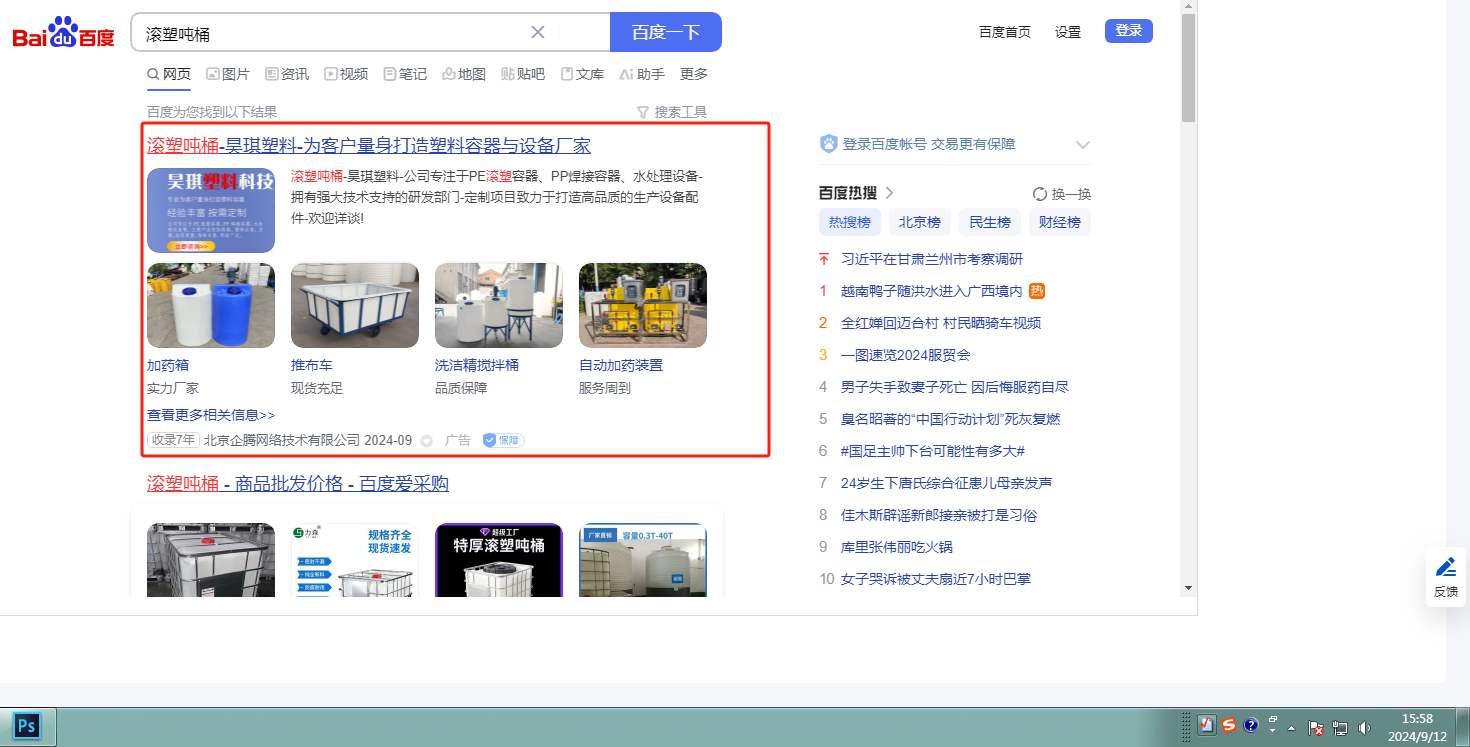
Task: Click the 登录 button
Action: tap(1129, 31)
